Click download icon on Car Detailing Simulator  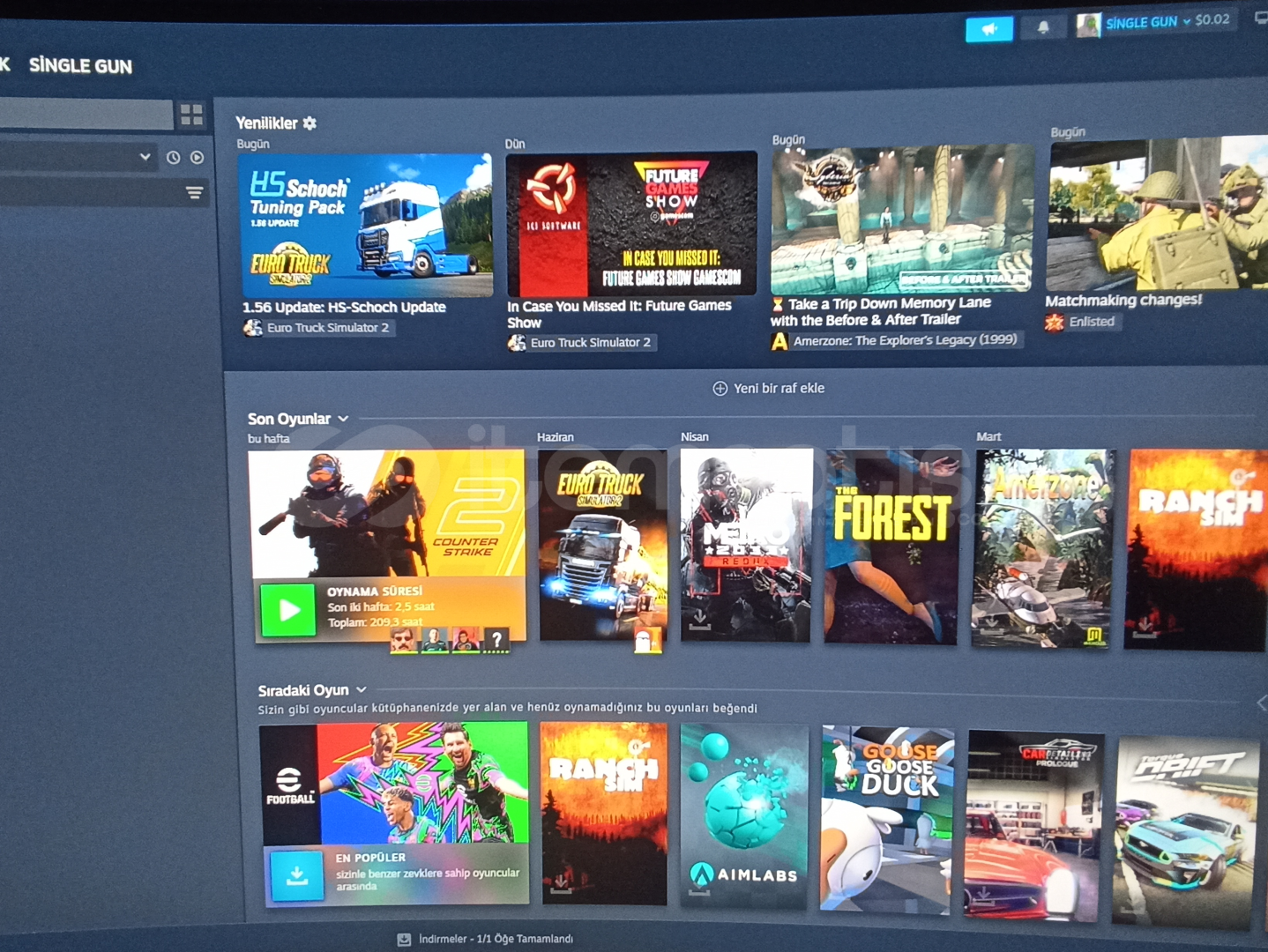click(x=982, y=896)
